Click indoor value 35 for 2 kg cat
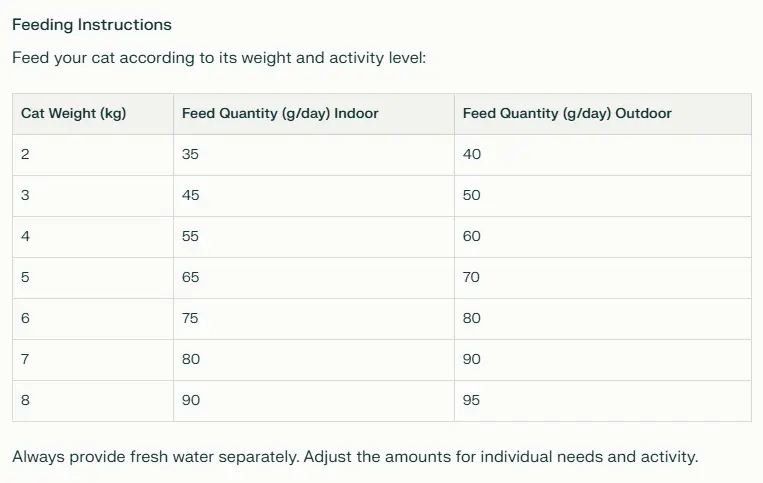This screenshot has height=483, width=763. tap(314, 155)
